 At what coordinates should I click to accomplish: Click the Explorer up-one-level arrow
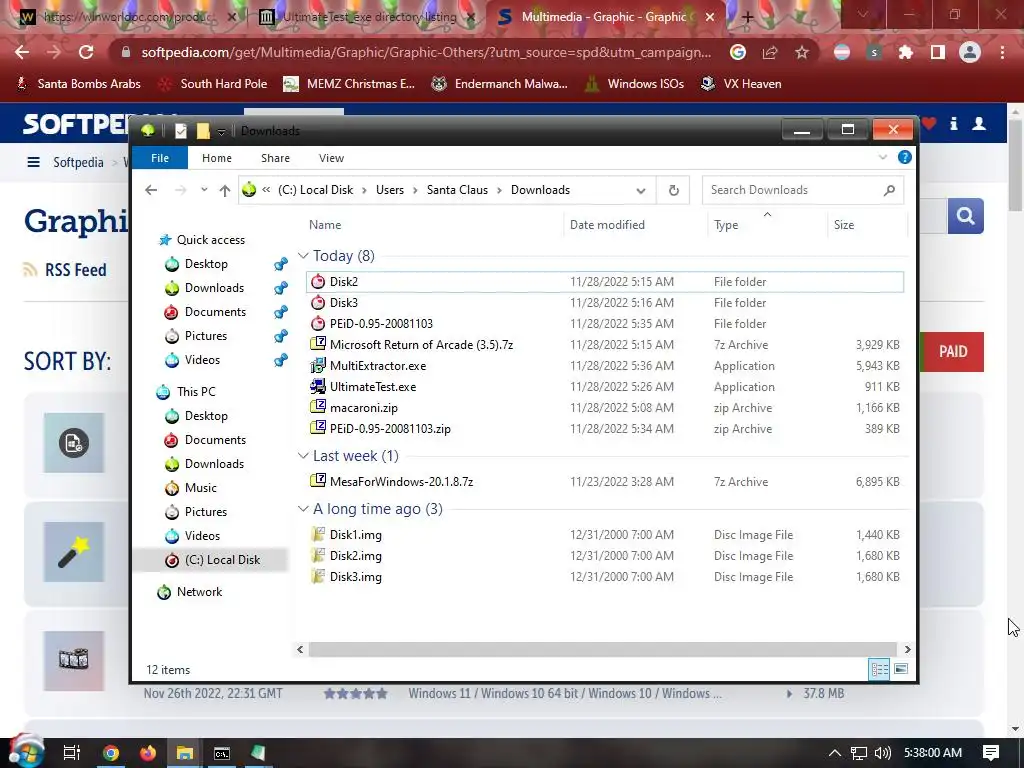pos(225,190)
